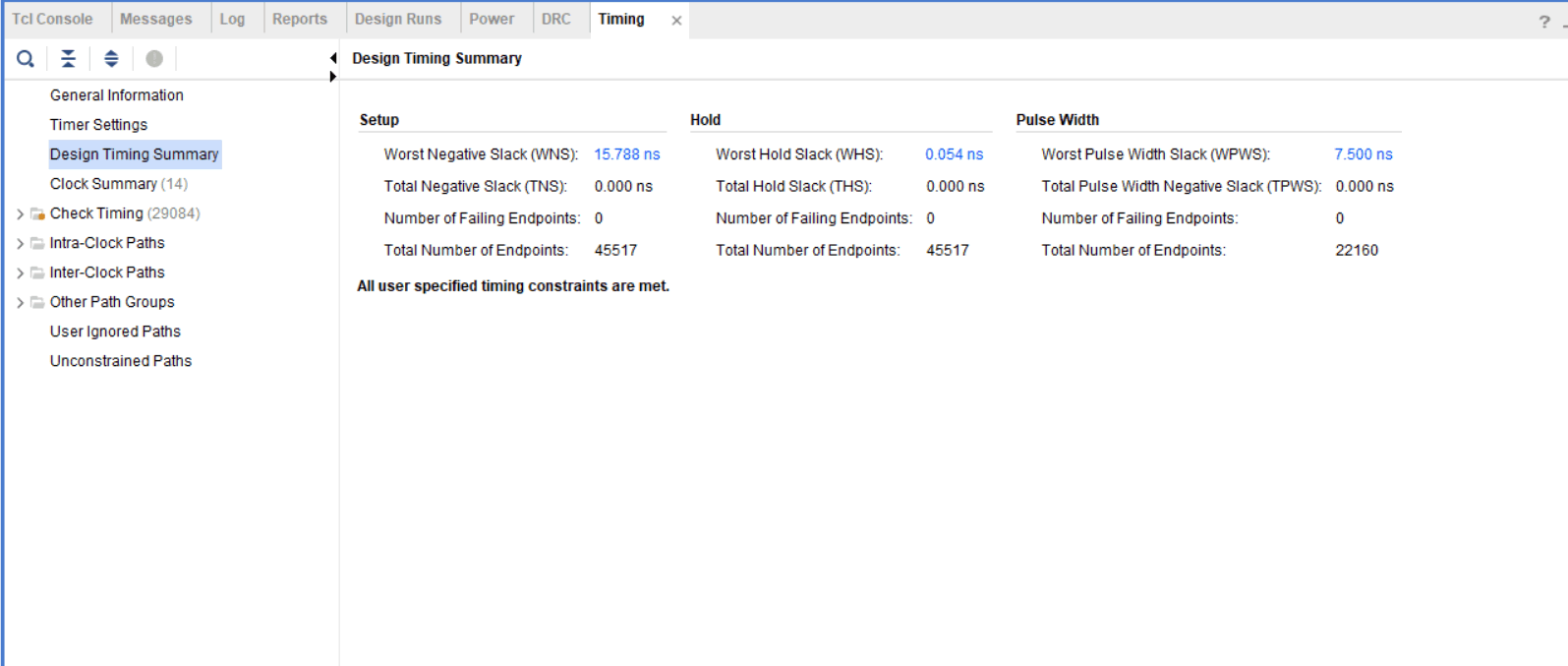Screen dimensions: 1568x666
Task: Select Inter-Clock Paths tree item
Action: click(x=107, y=272)
